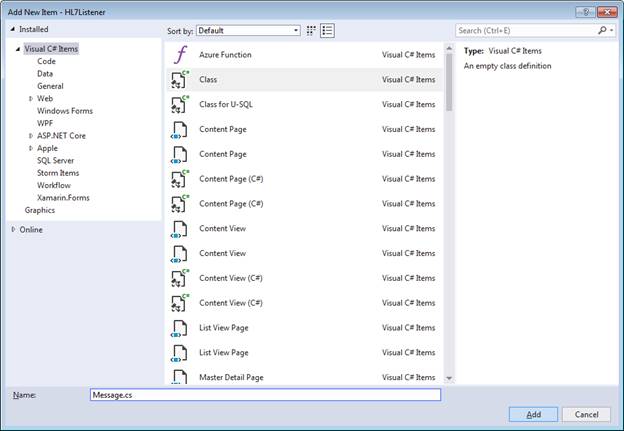This screenshot has width=624, height=431.
Task: Click the Master Detail Page icon
Action: (x=179, y=377)
